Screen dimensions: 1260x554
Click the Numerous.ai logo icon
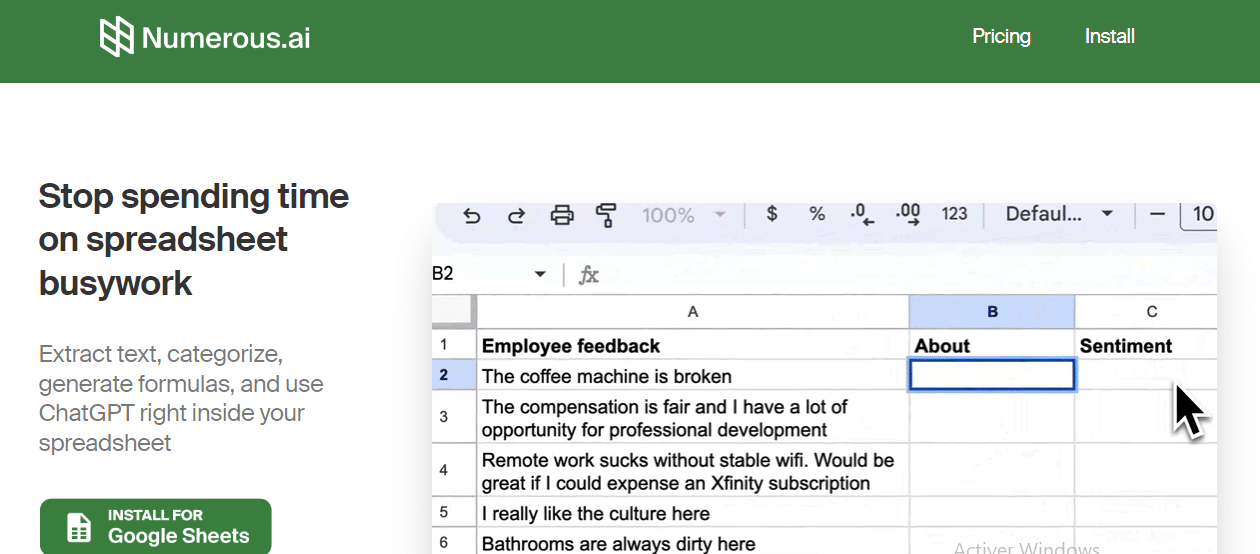click(x=117, y=37)
